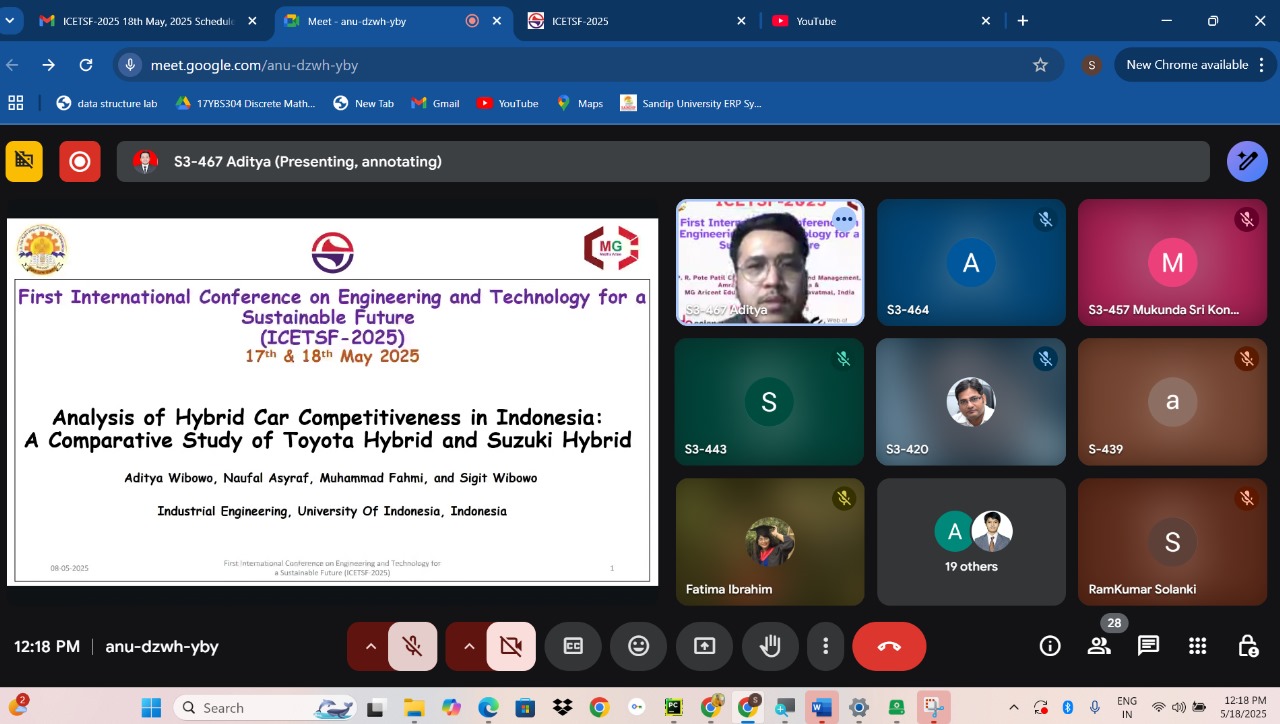This screenshot has width=1280, height=724.
Task: Unmute the microphone
Action: [412, 646]
